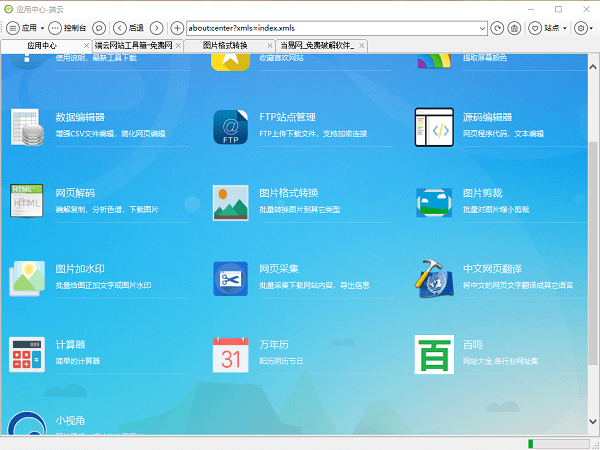Click the green 百鸣 icon
This screenshot has width=600, height=450.
[x=434, y=354]
